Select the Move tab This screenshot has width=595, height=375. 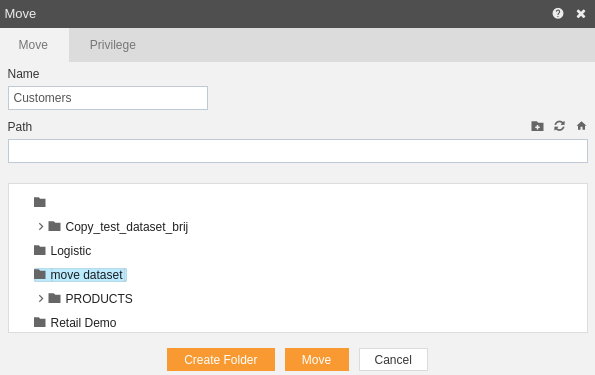pos(33,45)
